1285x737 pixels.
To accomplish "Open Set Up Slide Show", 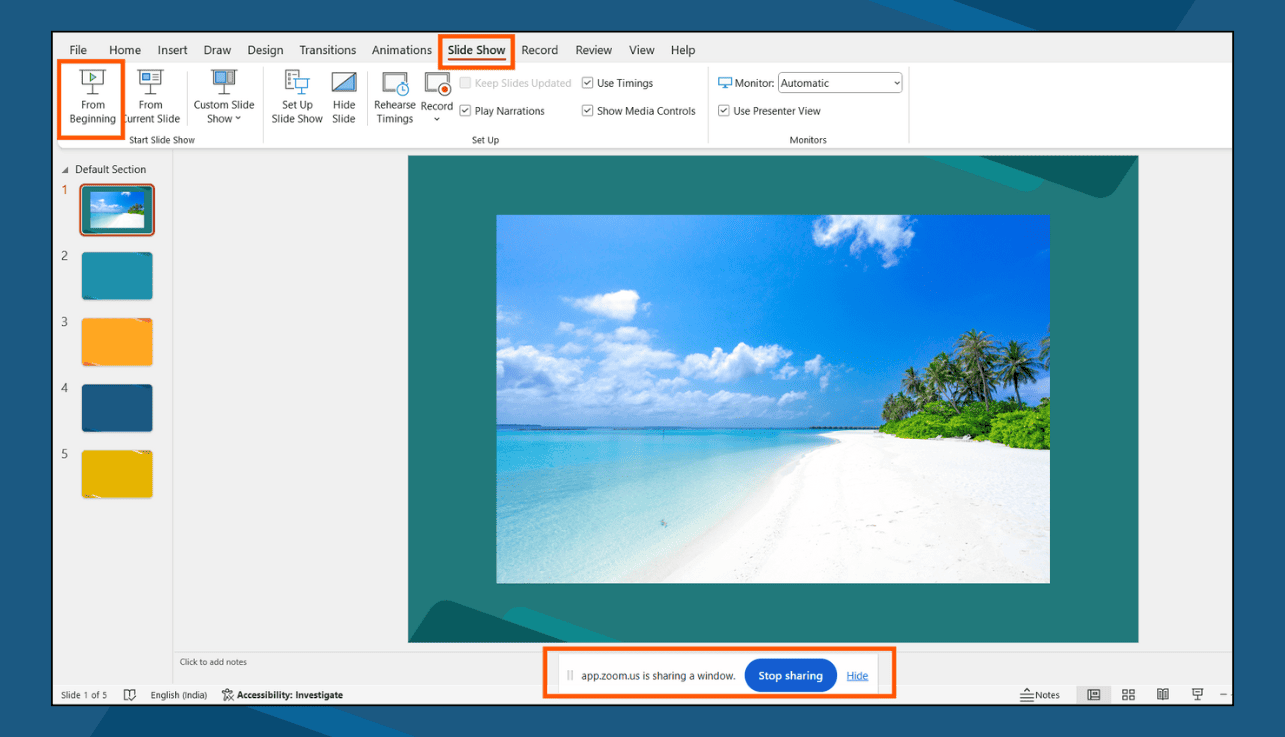I will (x=296, y=98).
